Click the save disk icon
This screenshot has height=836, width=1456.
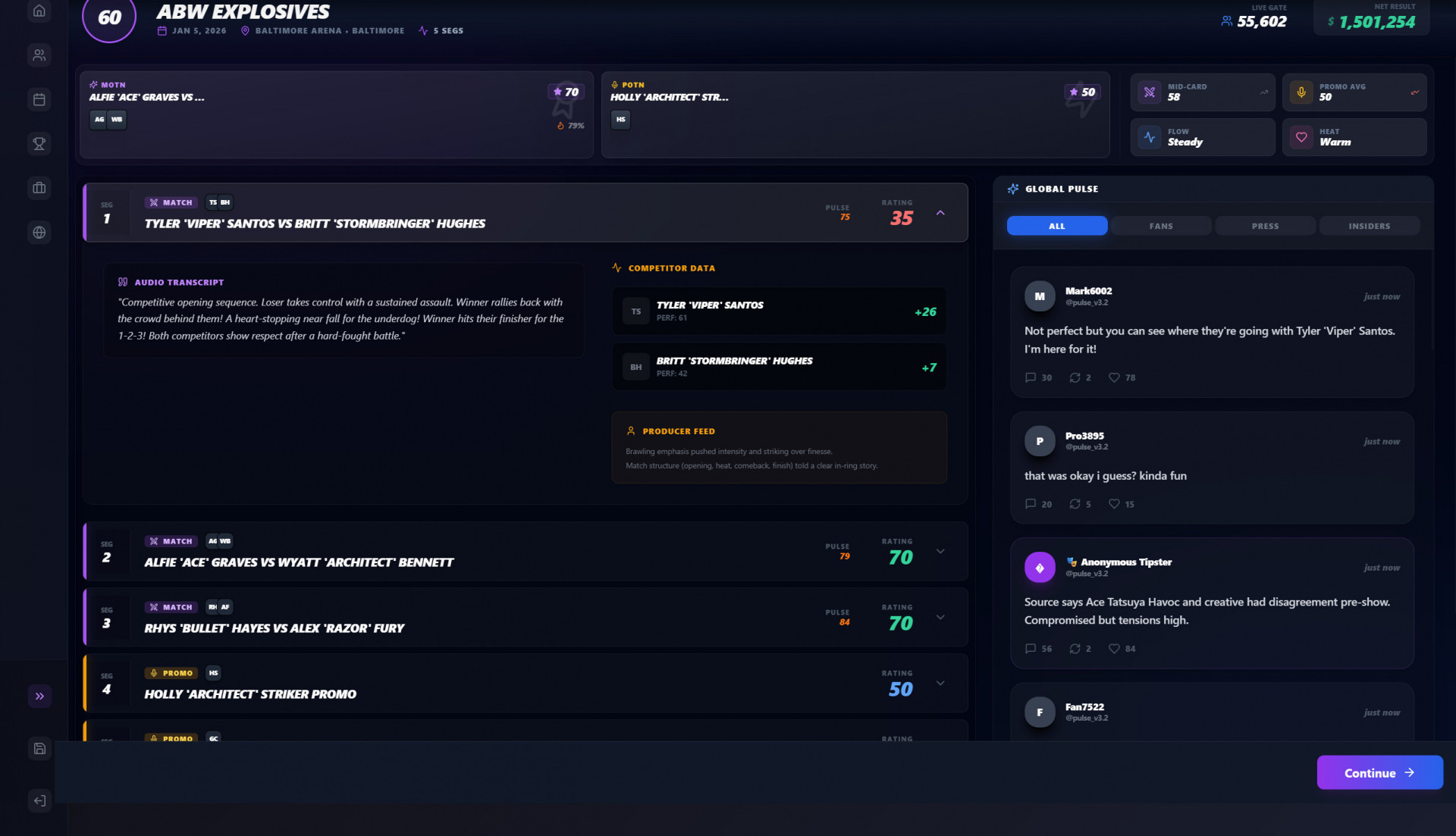(39, 749)
